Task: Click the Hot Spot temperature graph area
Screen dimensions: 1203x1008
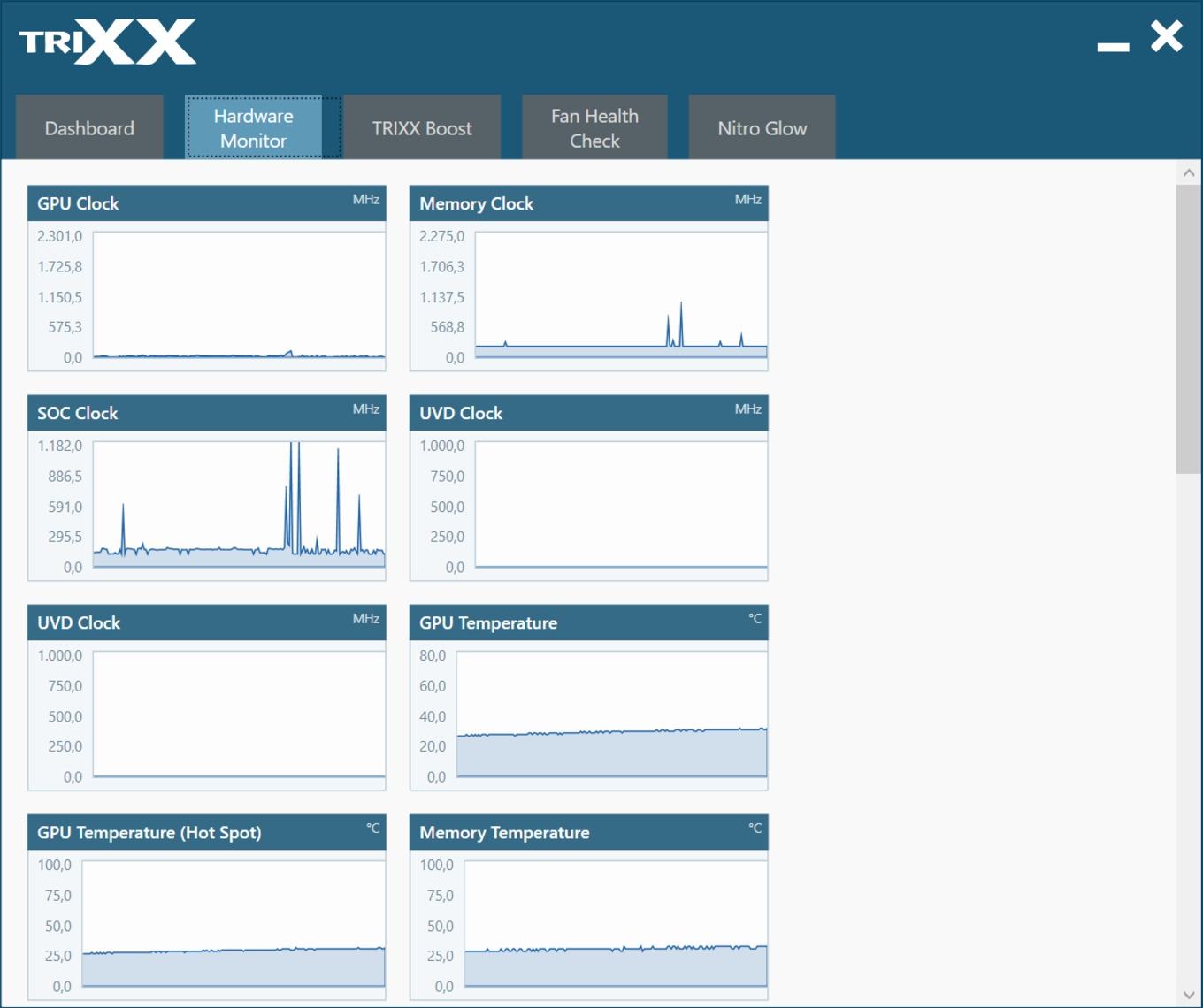Action: pos(234,923)
